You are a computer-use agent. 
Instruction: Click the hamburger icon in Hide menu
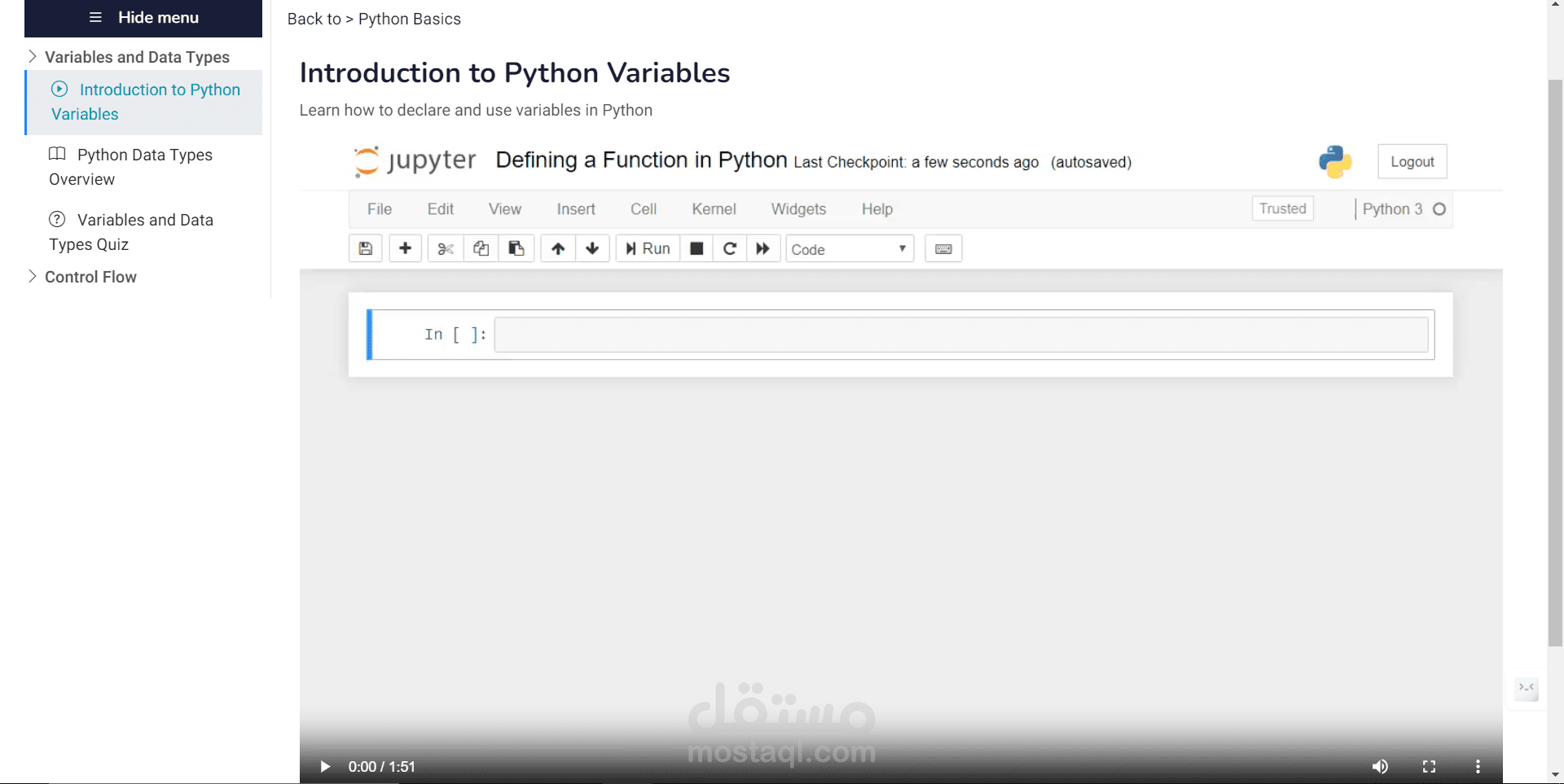[95, 17]
